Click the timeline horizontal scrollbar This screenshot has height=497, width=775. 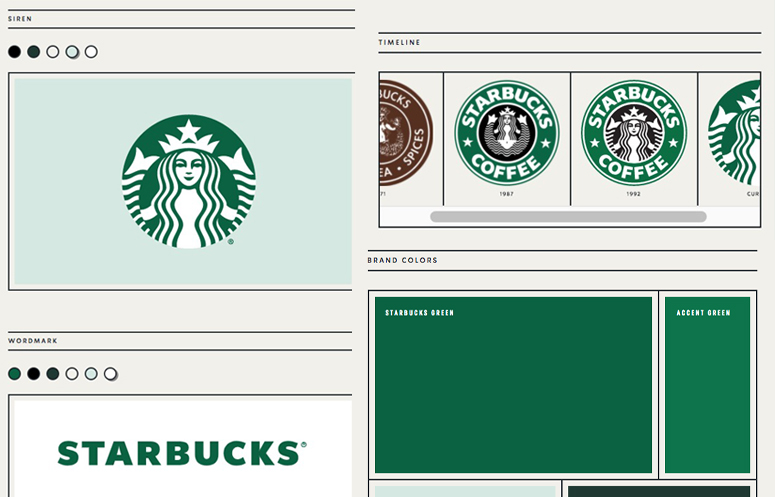(x=568, y=216)
